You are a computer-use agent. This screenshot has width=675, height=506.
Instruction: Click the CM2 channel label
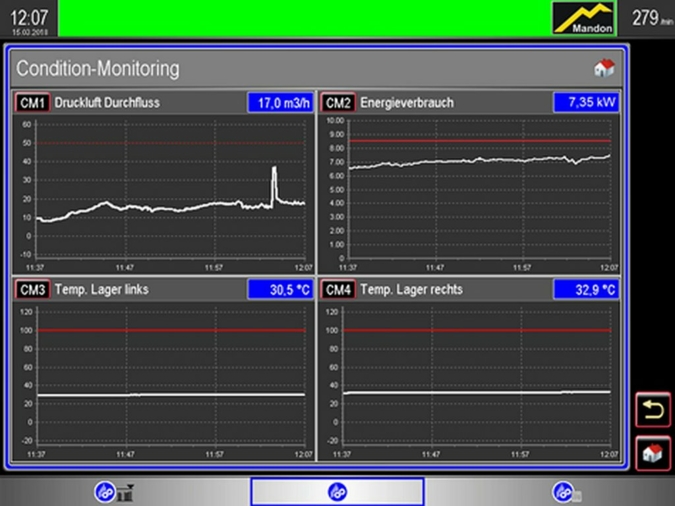(338, 102)
